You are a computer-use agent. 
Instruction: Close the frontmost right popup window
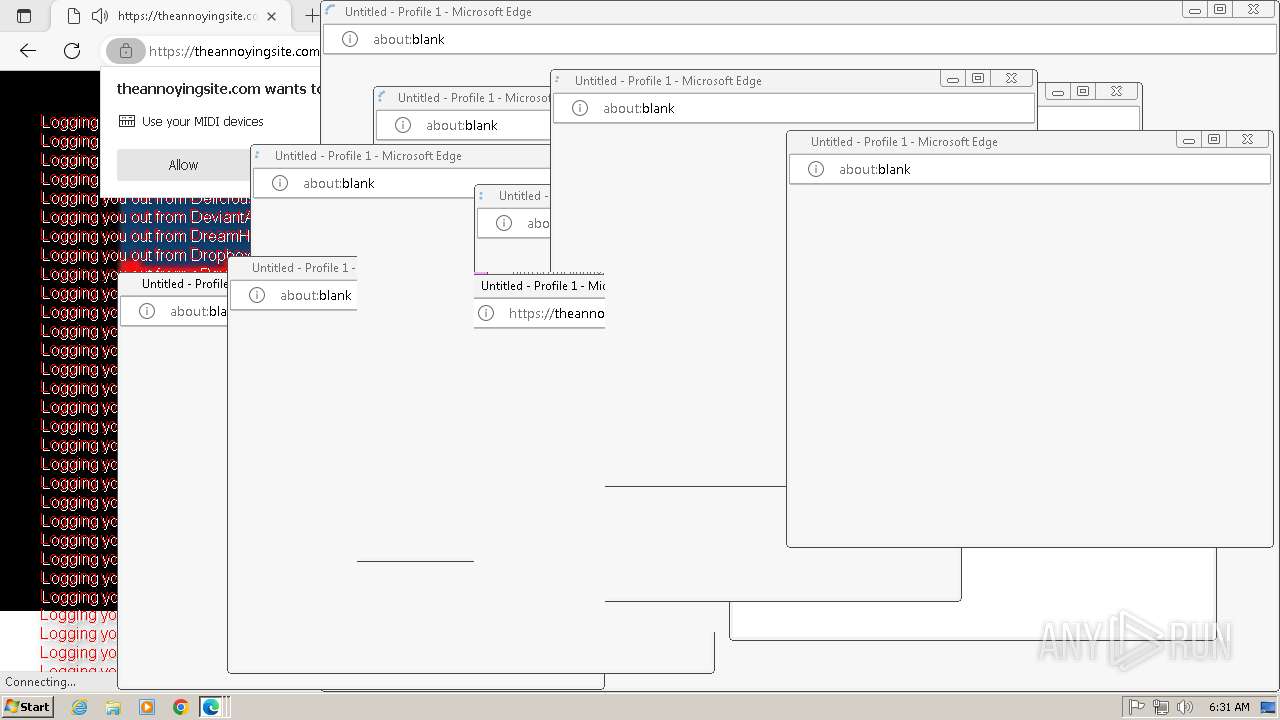pos(1247,139)
